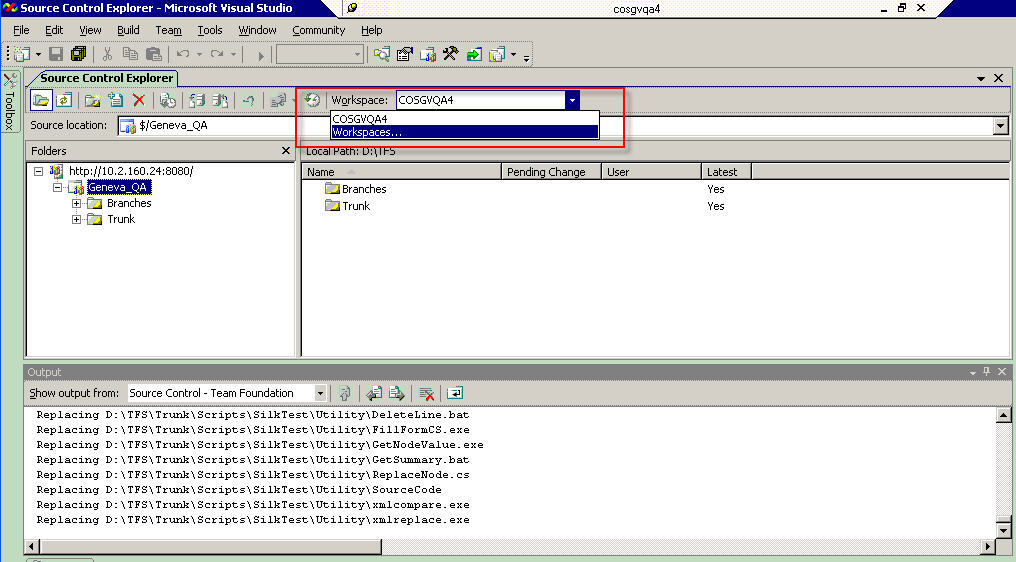The width and height of the screenshot is (1016, 562).
Task: Click the Find in Files magnifier icon
Action: (x=382, y=54)
